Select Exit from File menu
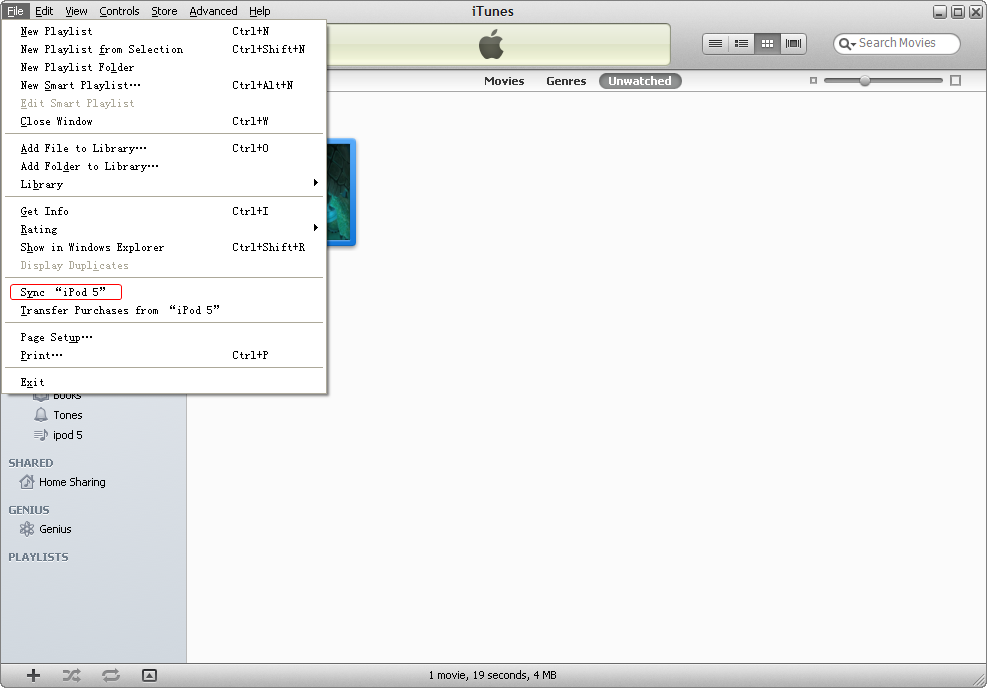The width and height of the screenshot is (987, 688). pos(164,382)
